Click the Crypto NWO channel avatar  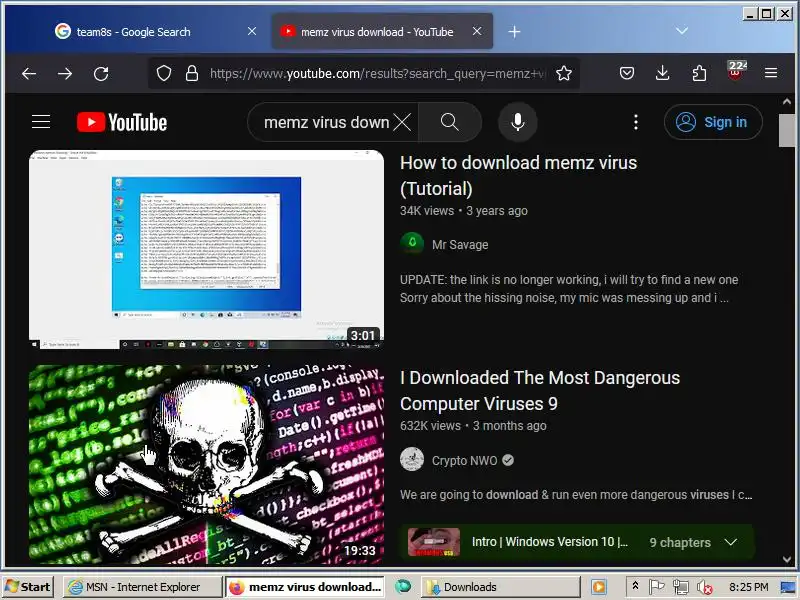[412, 459]
